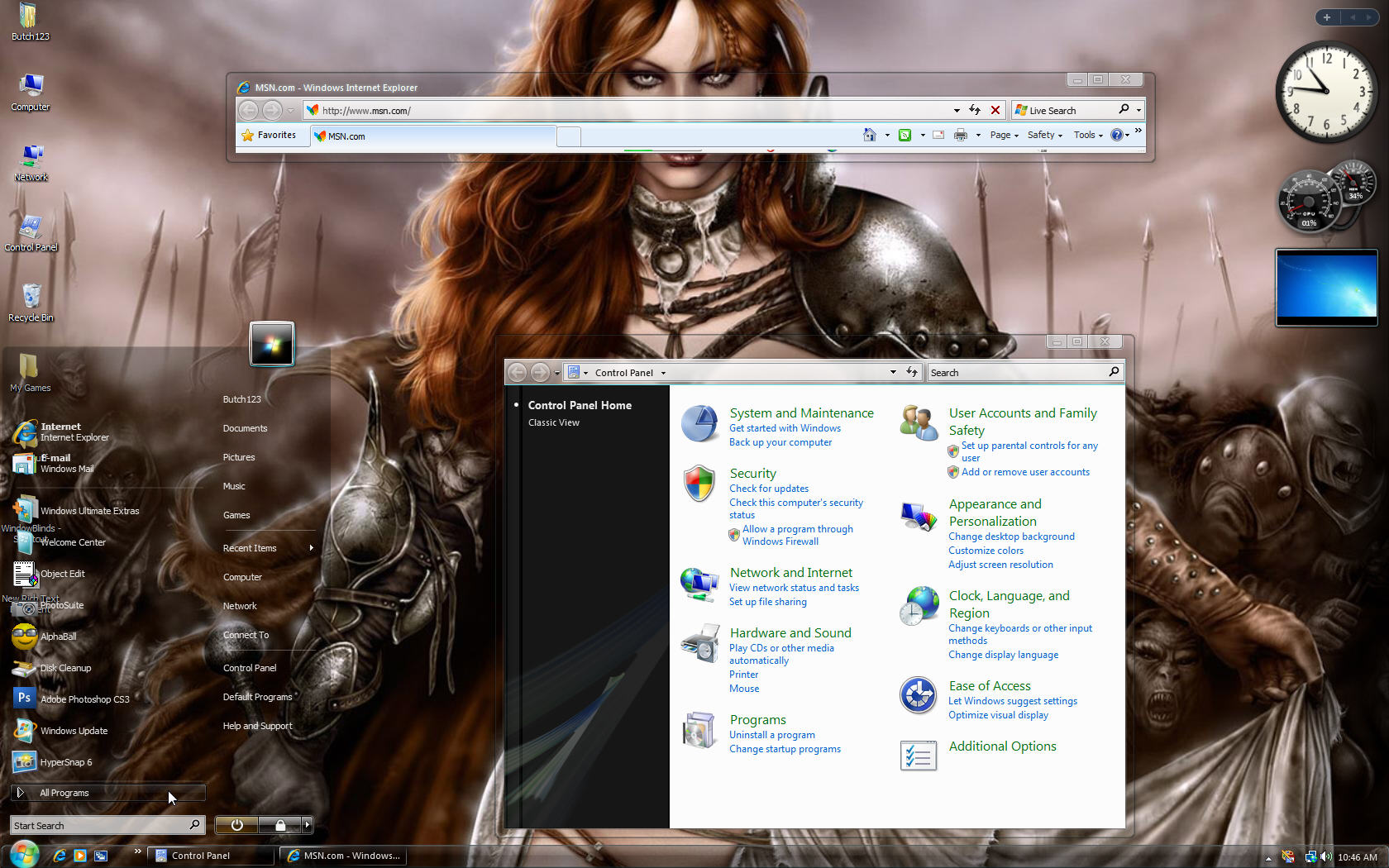Click the Security shield icon

(699, 484)
